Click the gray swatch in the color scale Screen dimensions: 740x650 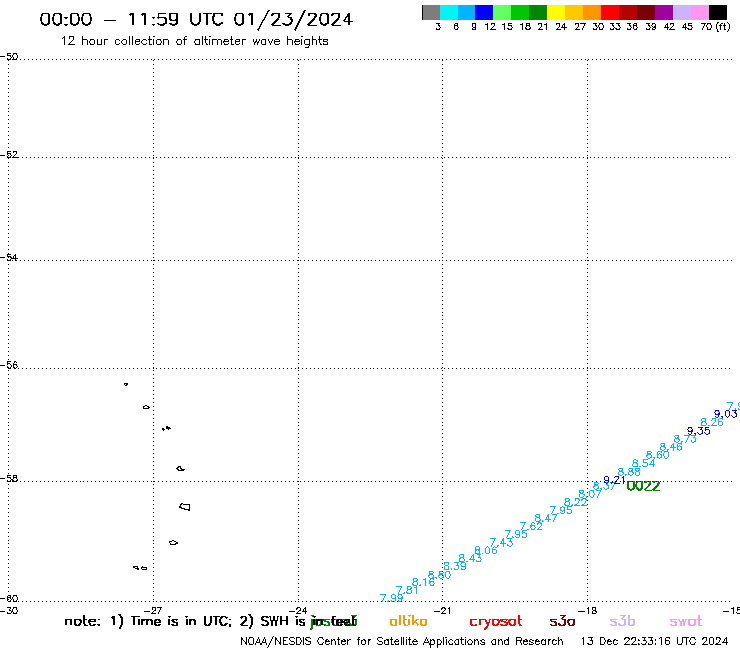(x=431, y=12)
